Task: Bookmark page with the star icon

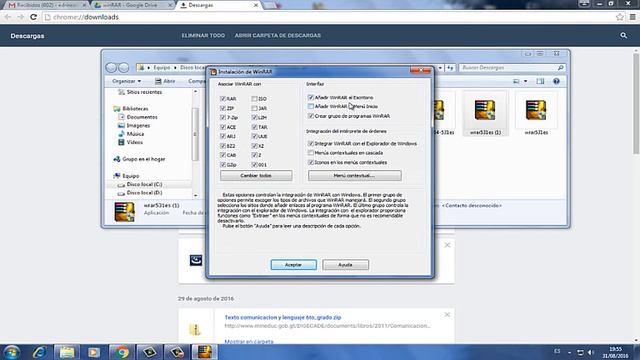Action: point(620,17)
